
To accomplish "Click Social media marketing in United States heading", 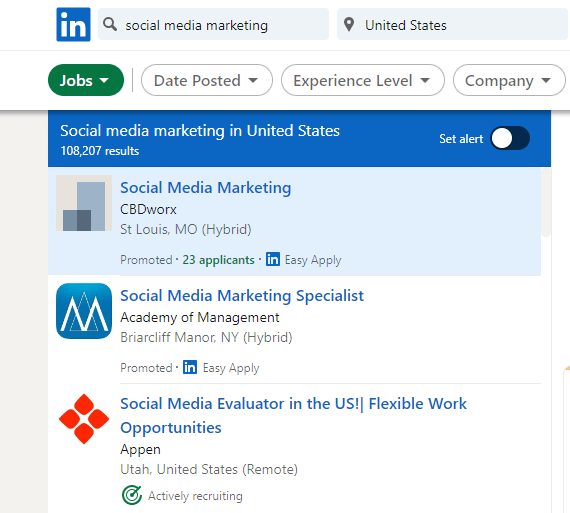I will (200, 131).
